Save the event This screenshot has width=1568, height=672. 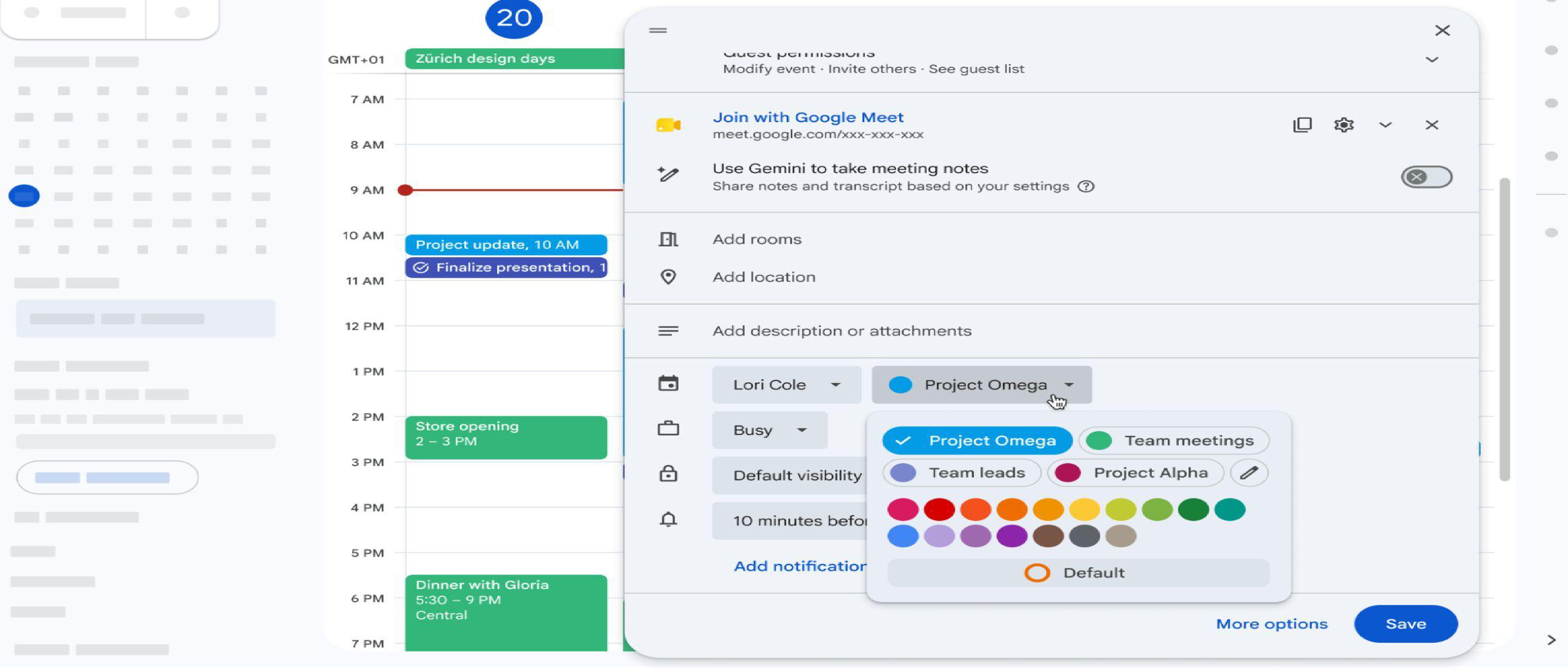(x=1406, y=624)
